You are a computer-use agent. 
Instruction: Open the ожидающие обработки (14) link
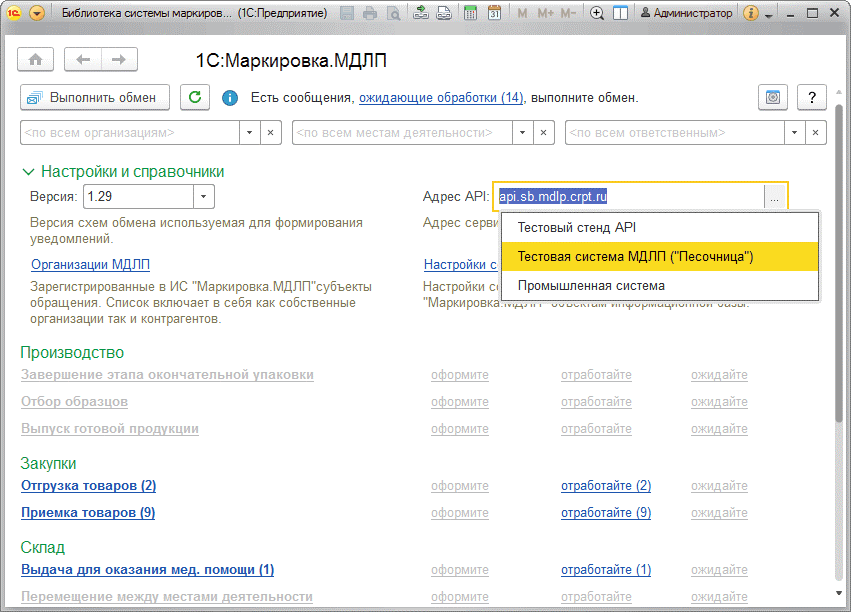click(x=441, y=98)
